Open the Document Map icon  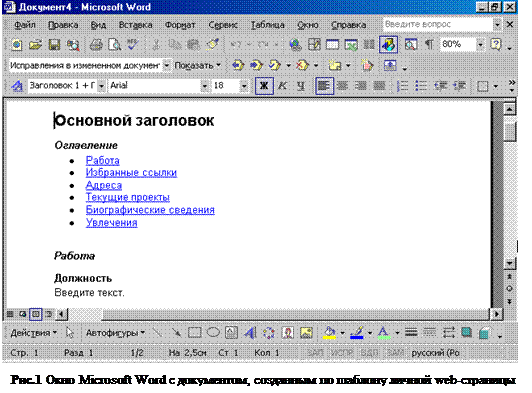pos(411,45)
